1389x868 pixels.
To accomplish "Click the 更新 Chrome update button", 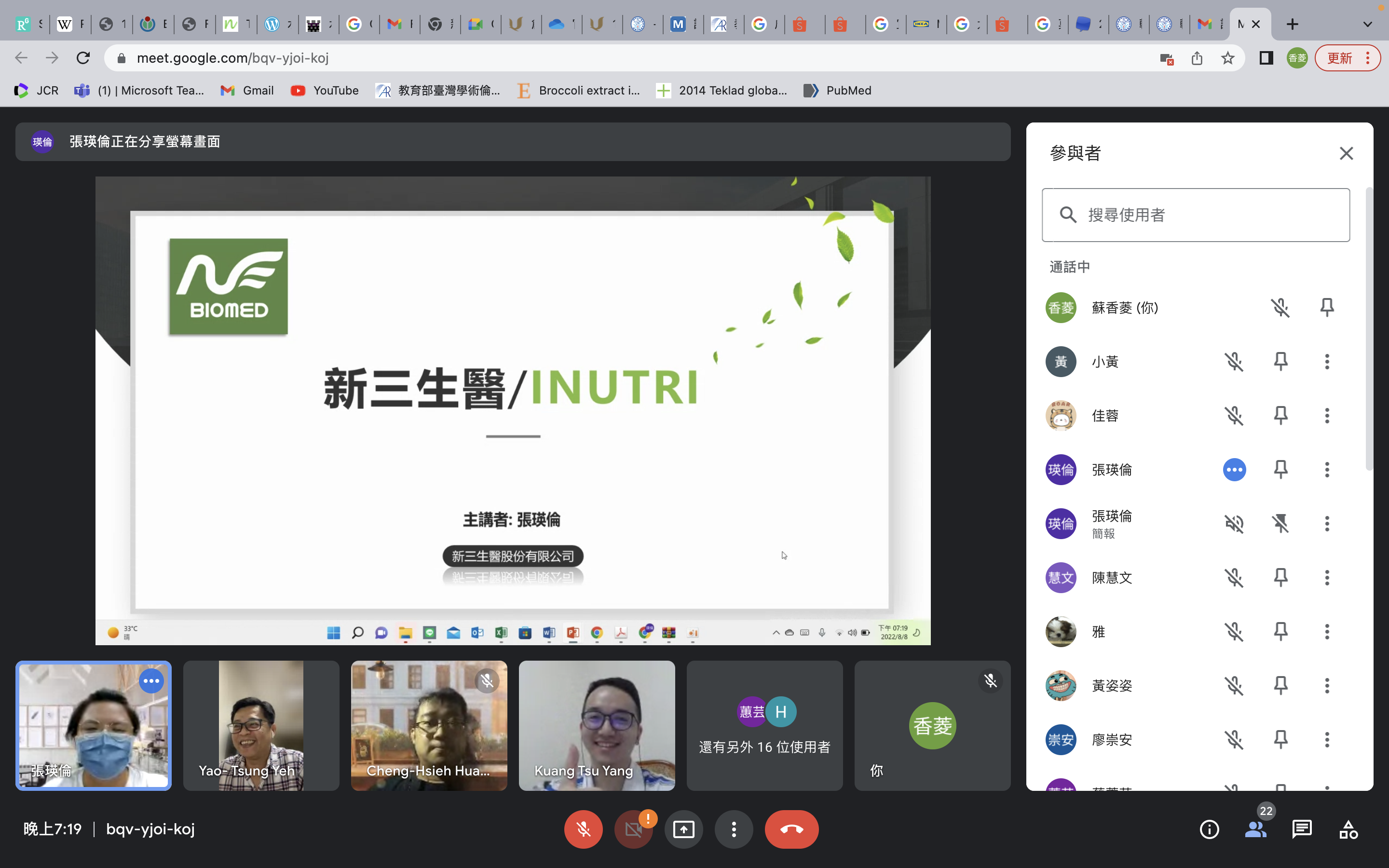I will (x=1347, y=58).
